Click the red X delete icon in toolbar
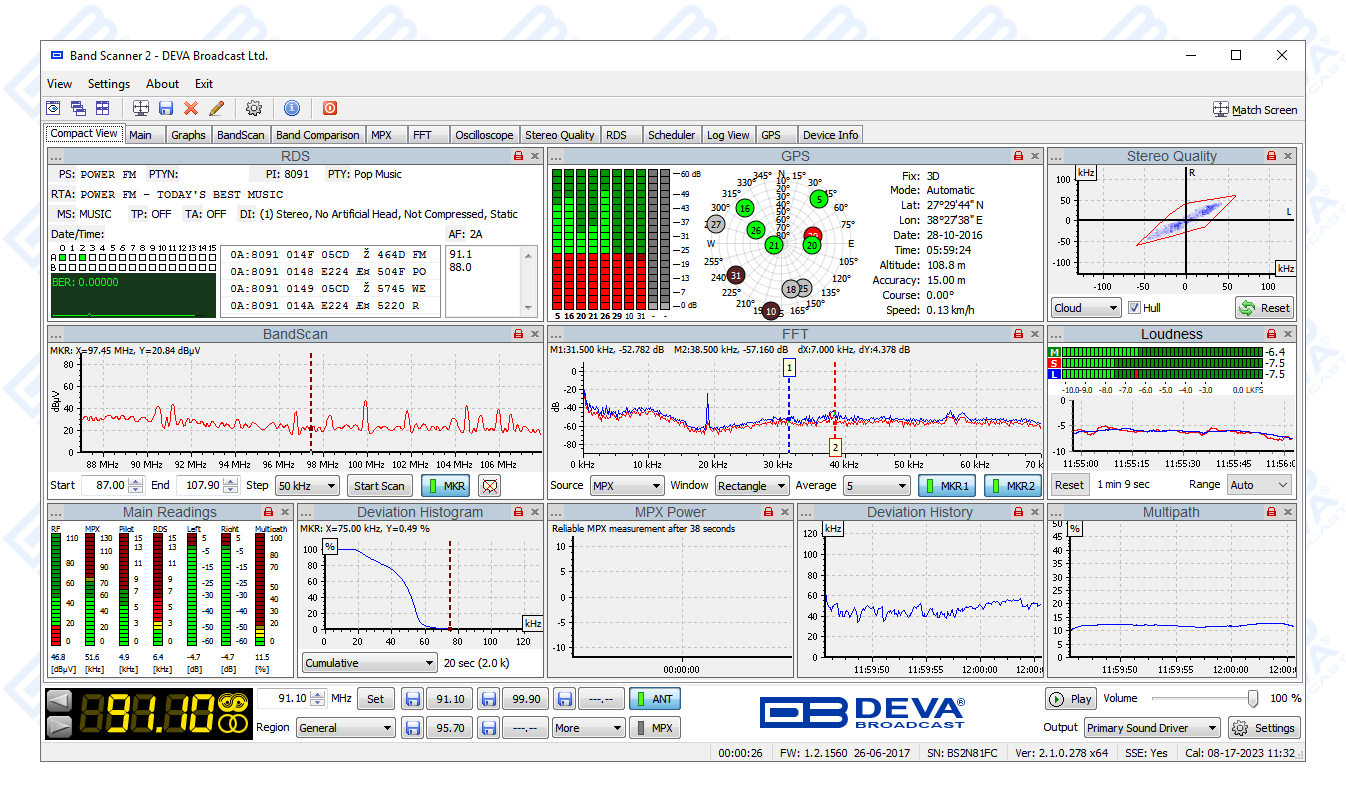This screenshot has height=802, width=1346. (191, 108)
